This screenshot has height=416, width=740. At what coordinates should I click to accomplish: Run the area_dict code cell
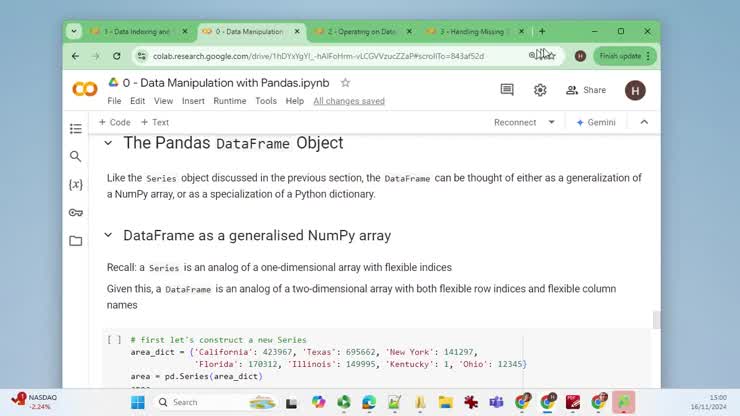(x=114, y=340)
